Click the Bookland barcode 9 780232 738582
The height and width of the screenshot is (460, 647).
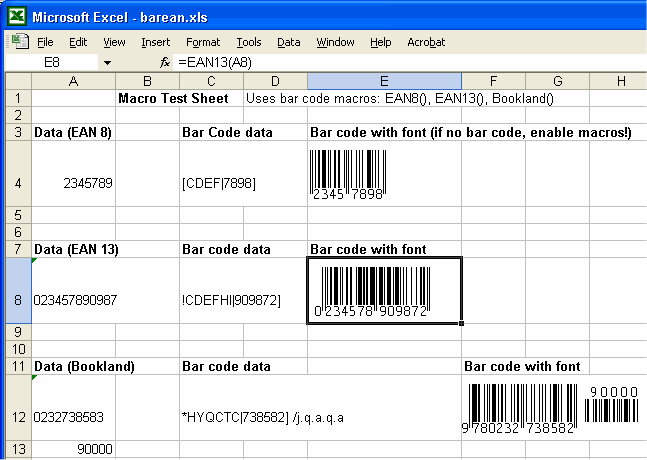pyautogui.click(x=519, y=409)
